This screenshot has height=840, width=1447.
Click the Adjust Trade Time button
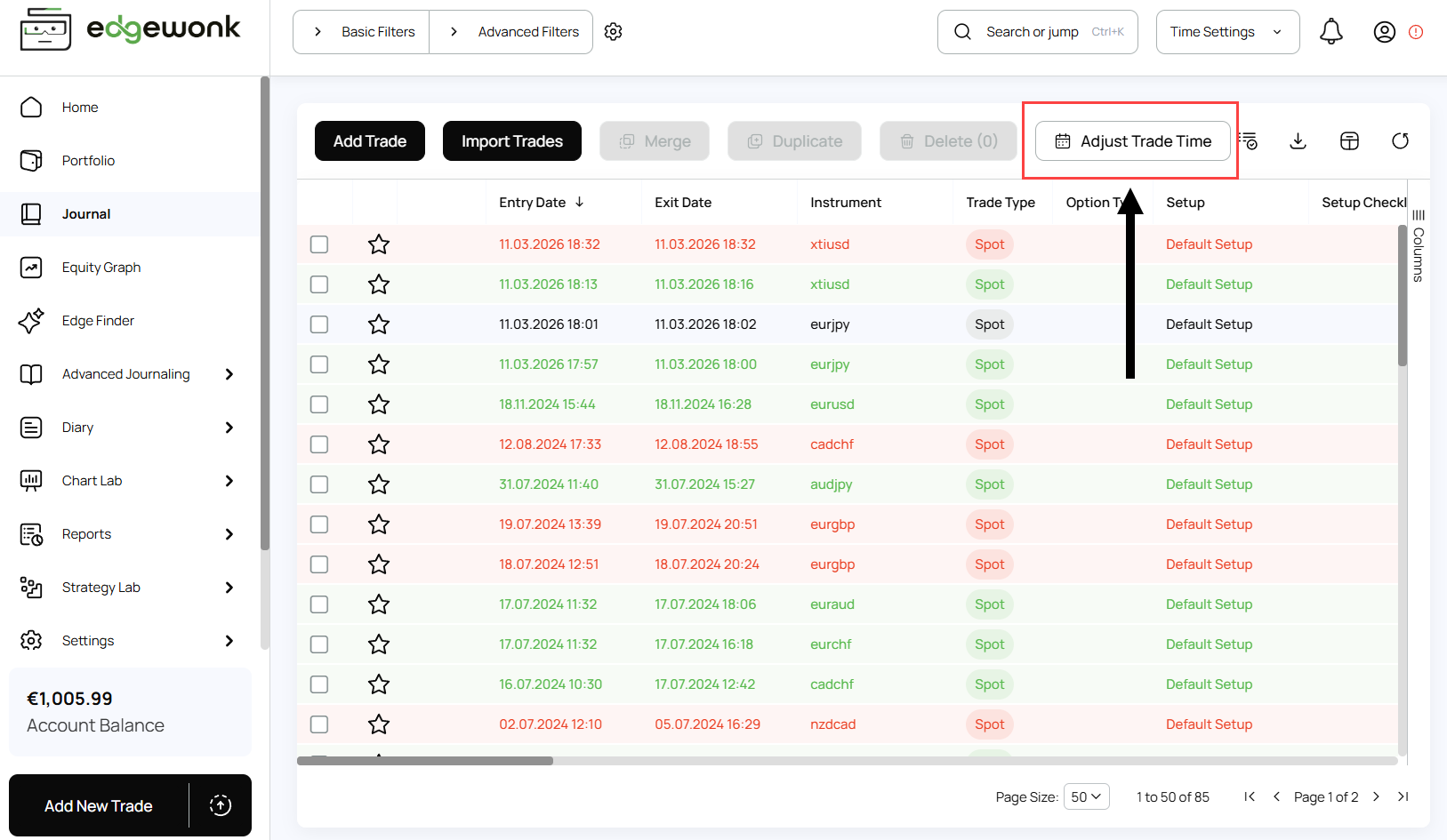click(1132, 140)
